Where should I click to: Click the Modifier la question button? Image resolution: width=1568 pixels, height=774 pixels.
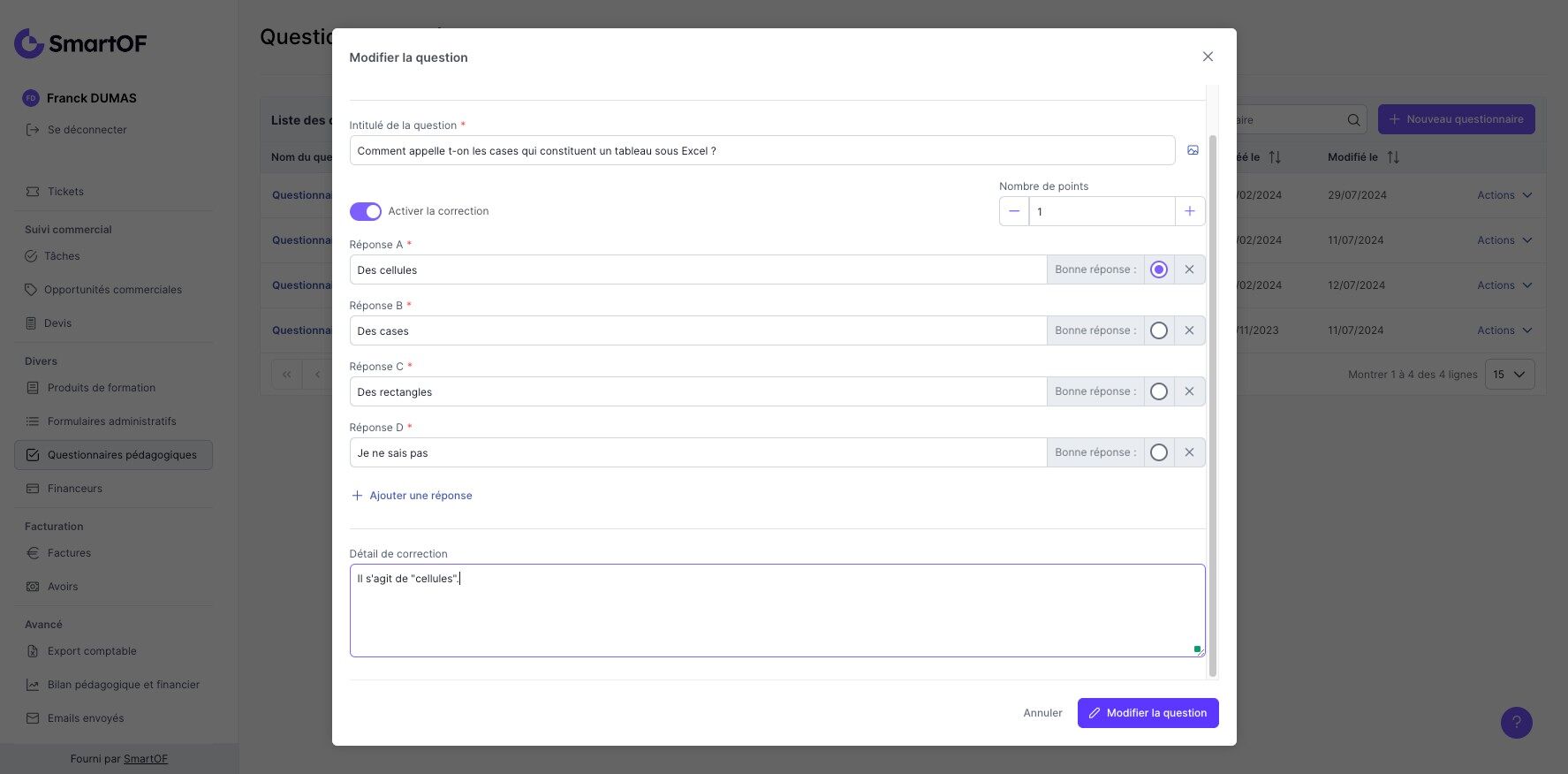pyautogui.click(x=1148, y=713)
